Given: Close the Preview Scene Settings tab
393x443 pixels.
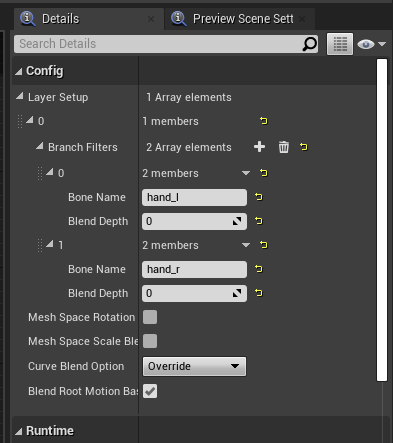Looking at the screenshot, I should point(302,19).
